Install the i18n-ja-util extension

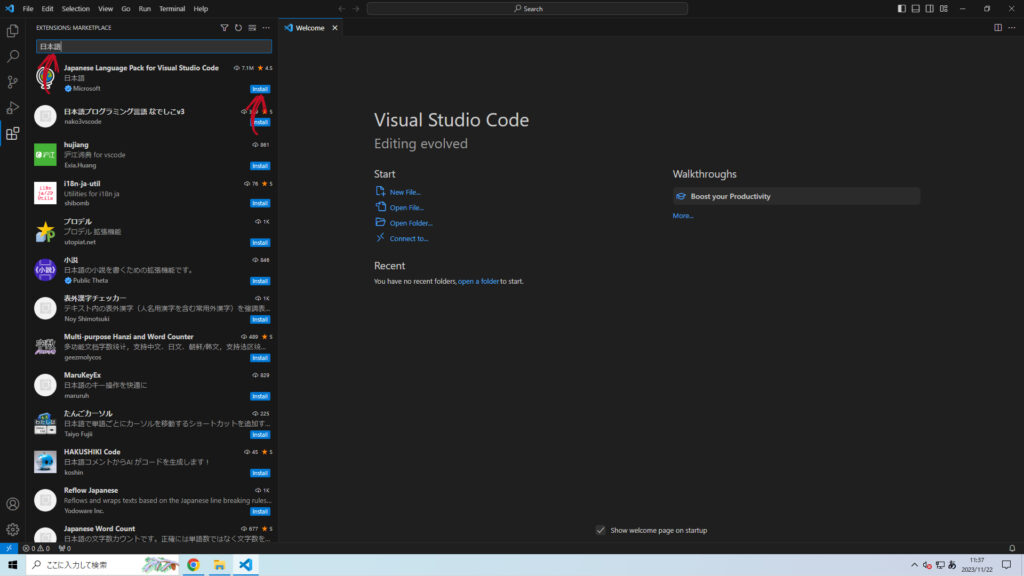260,203
